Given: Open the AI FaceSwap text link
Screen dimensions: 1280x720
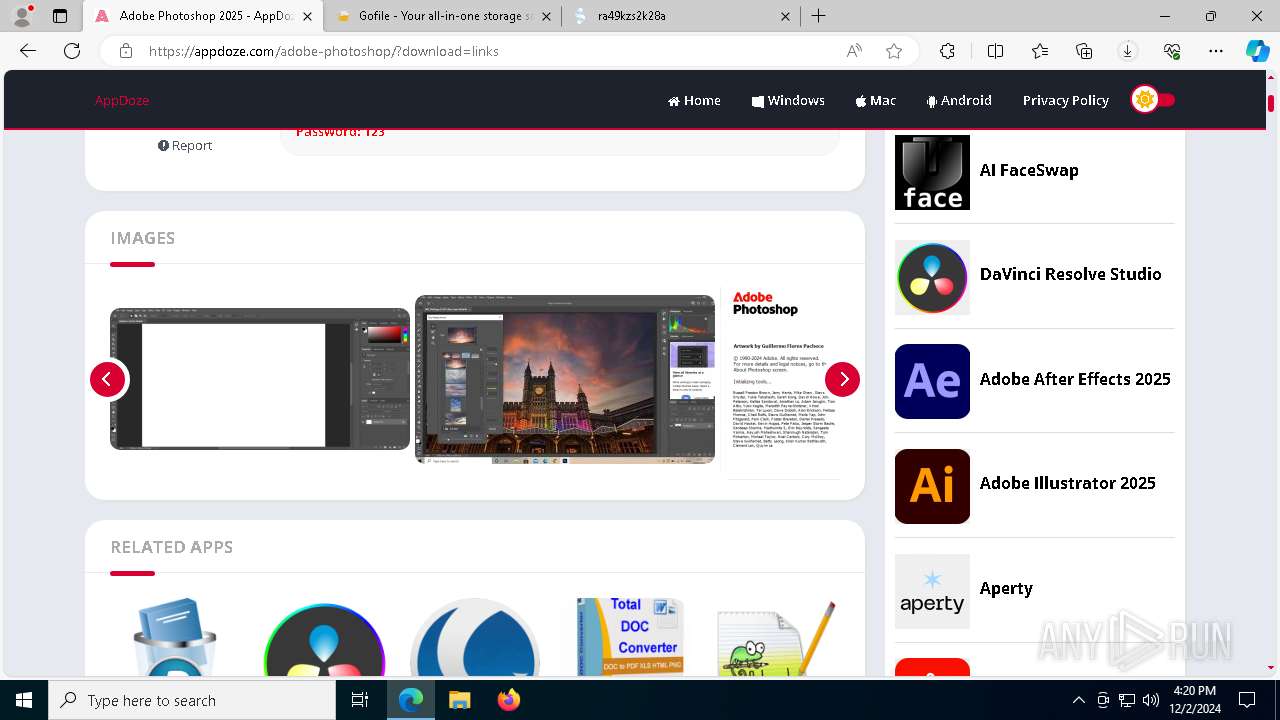Looking at the screenshot, I should click(x=1029, y=170).
